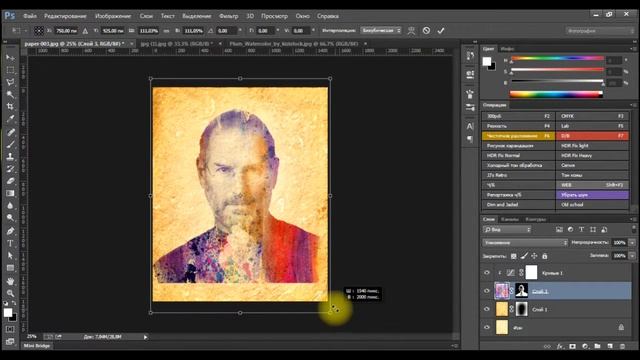Viewport: 640px width, 360px height.
Task: Select the Rectangle shape tool
Action: [x=11, y=268]
